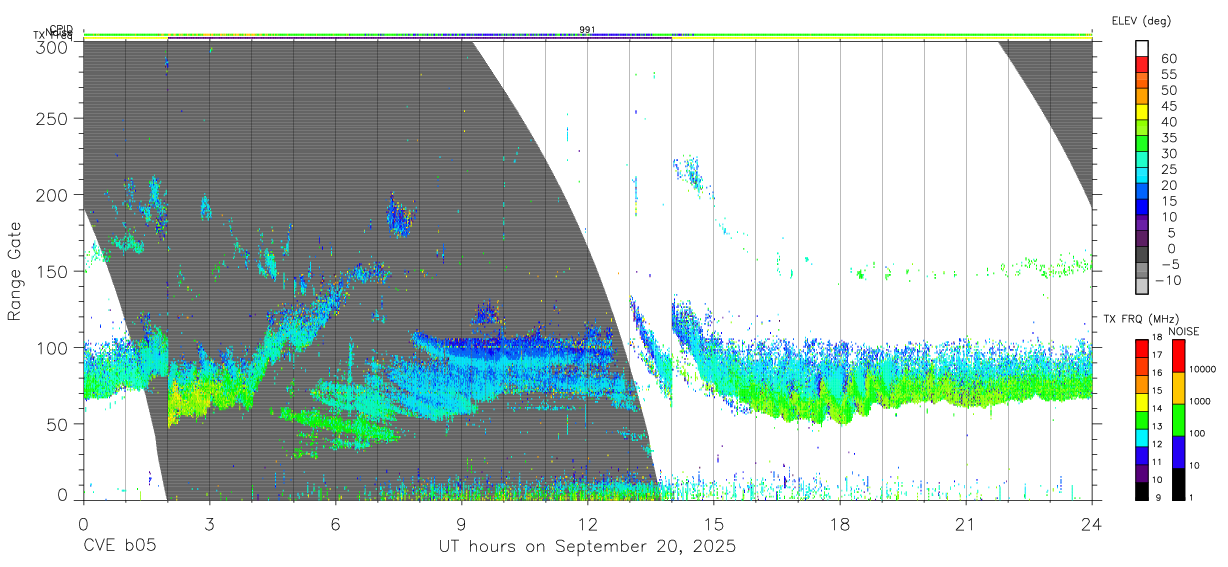Click the x-axis tick label '21'
1228x567 pixels.
pyautogui.click(x=966, y=524)
